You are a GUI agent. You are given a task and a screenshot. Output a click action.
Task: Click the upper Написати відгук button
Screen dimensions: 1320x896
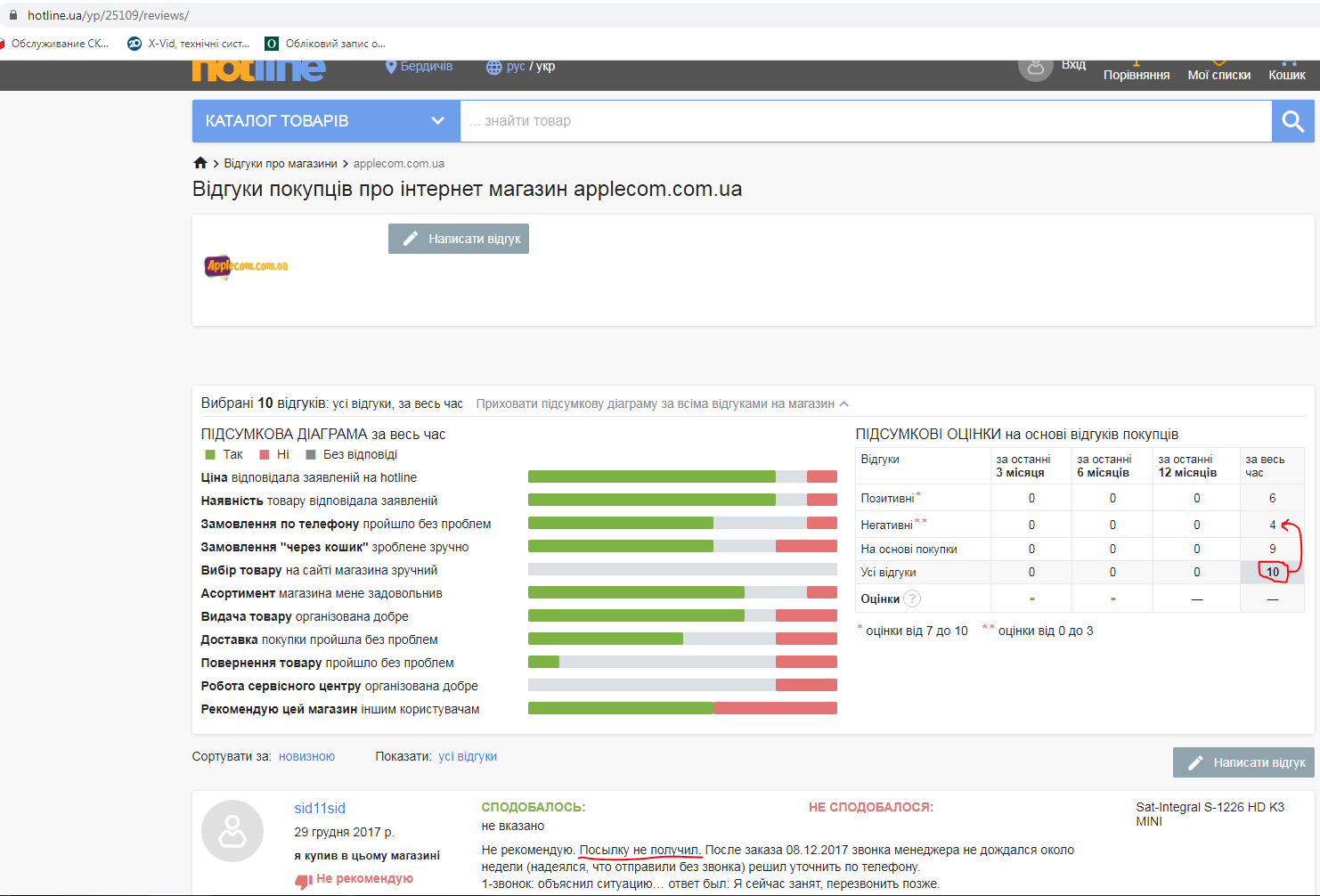tap(459, 239)
